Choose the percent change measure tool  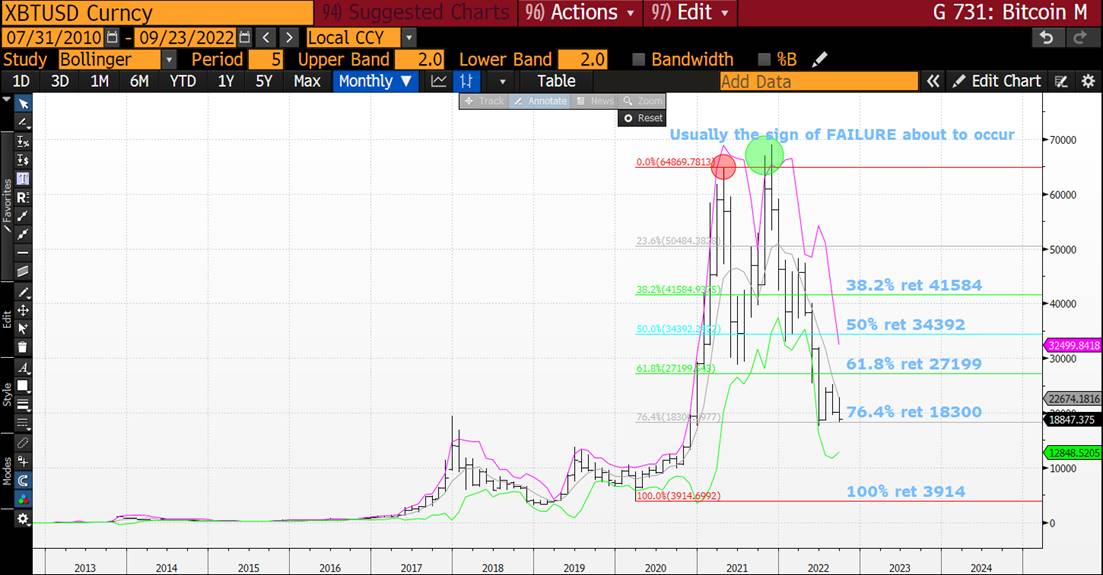23,141
